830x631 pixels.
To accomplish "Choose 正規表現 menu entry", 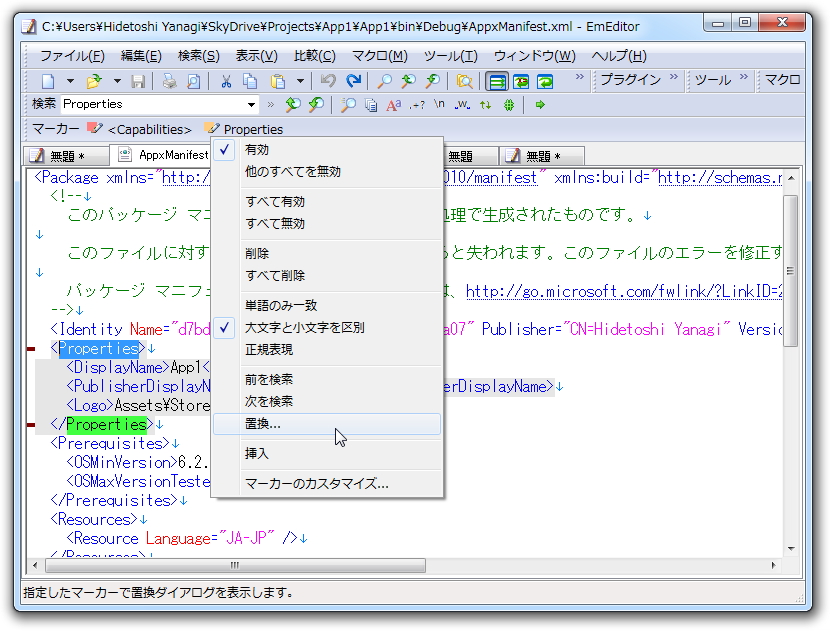I will pyautogui.click(x=327, y=349).
